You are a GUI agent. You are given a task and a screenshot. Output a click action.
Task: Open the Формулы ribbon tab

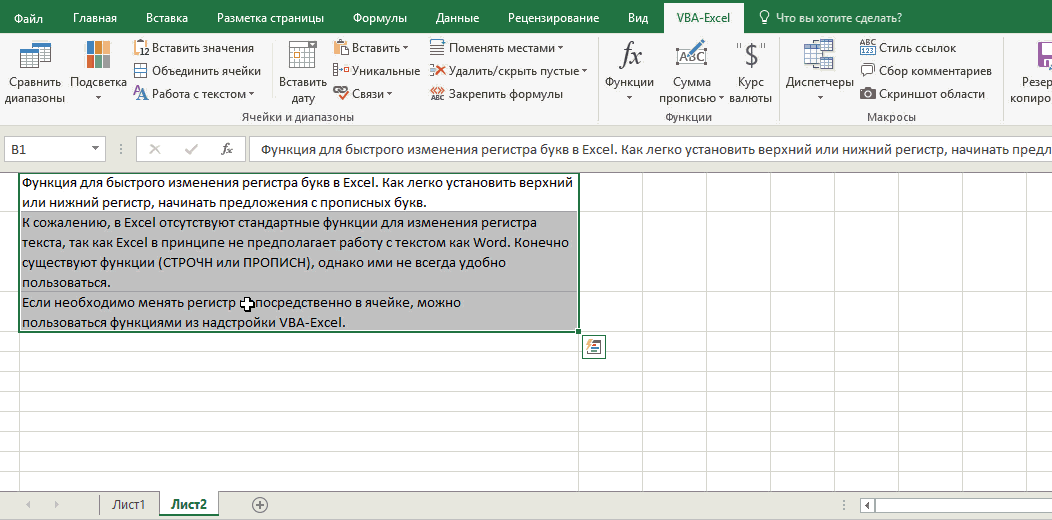pos(380,18)
